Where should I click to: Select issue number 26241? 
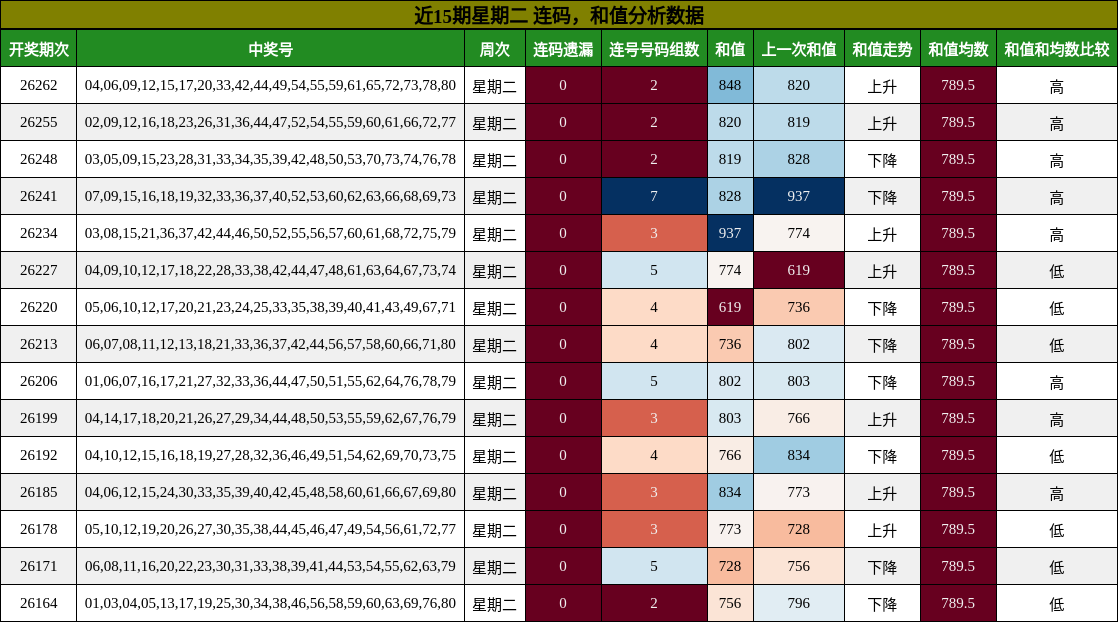39,196
